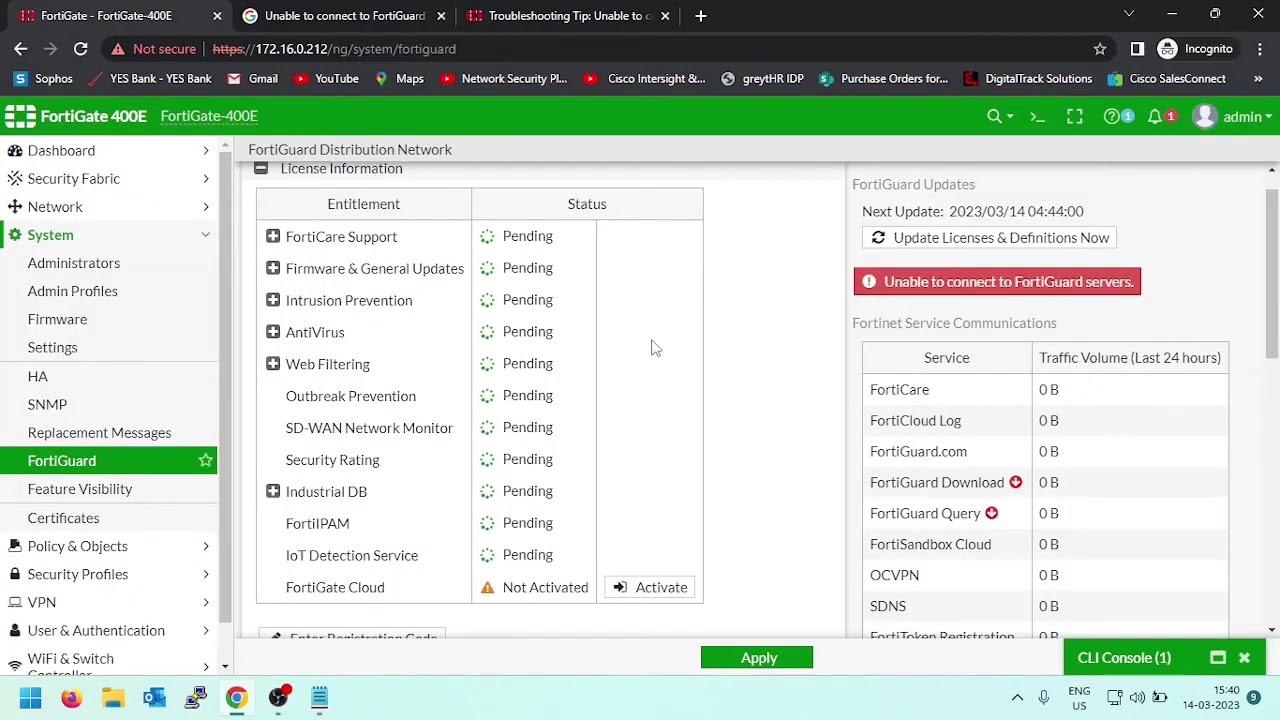Open Outlook from the taskbar
Screen dimensions: 1280x720
pos(154,698)
